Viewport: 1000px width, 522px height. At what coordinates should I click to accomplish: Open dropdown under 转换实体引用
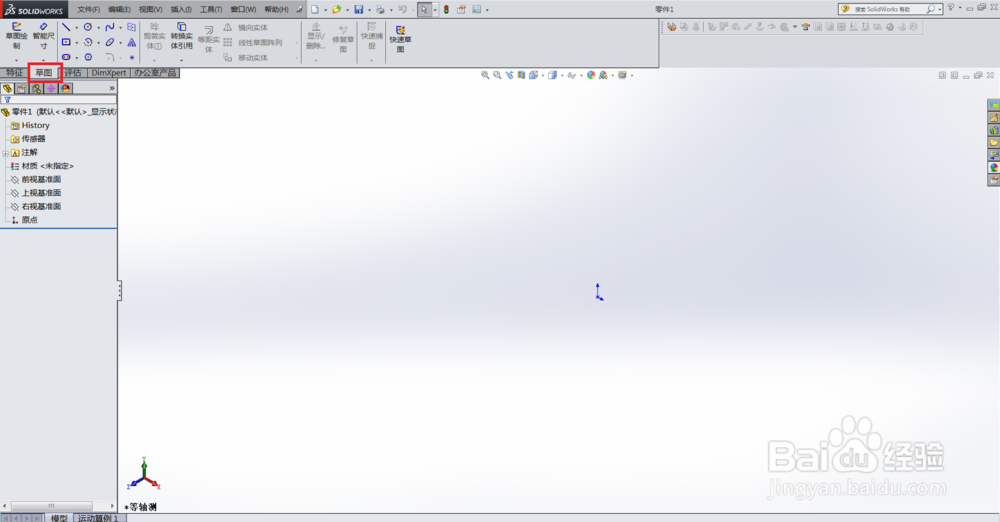coord(181,61)
